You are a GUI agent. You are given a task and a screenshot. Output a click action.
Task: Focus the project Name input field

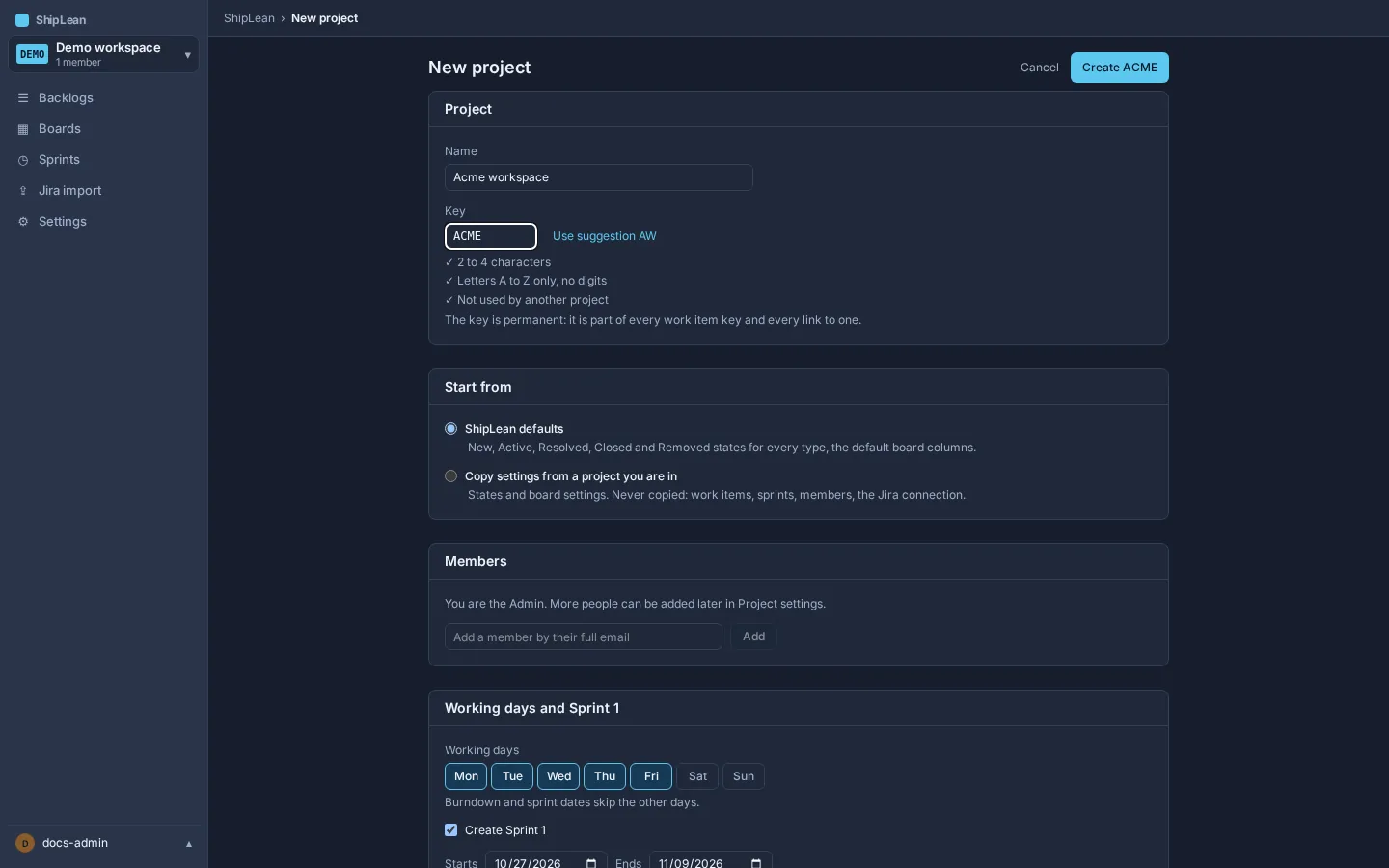coord(599,177)
